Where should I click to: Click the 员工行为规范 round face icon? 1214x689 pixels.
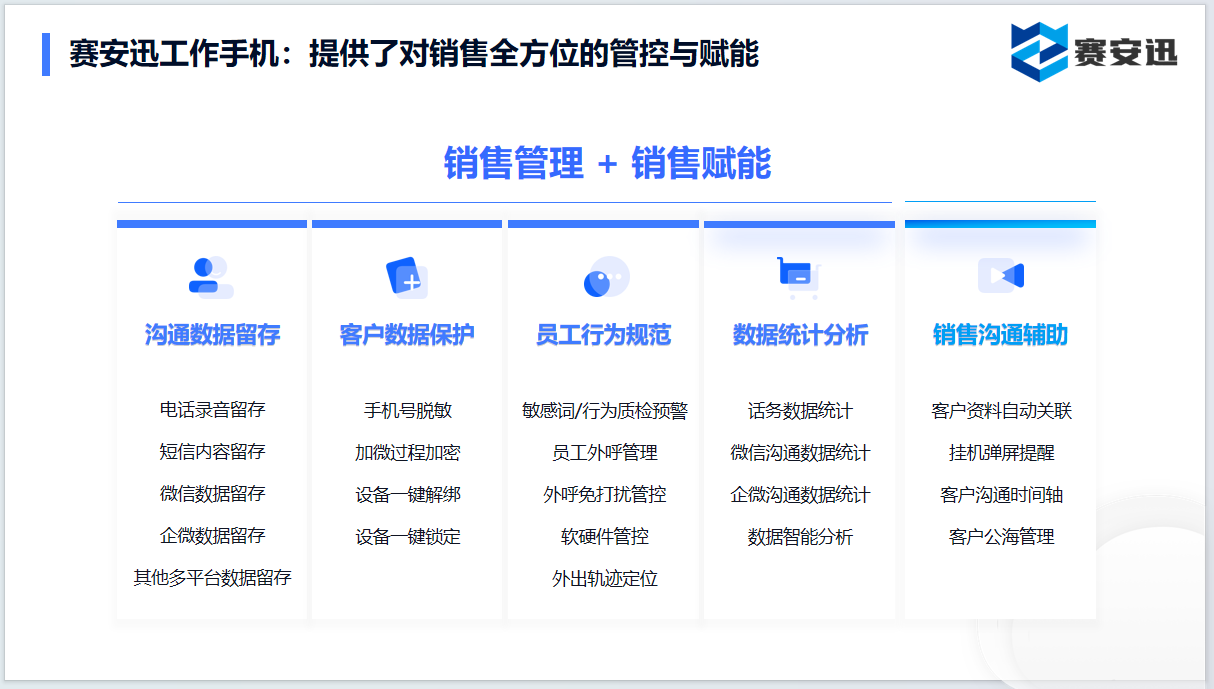pyautogui.click(x=606, y=278)
